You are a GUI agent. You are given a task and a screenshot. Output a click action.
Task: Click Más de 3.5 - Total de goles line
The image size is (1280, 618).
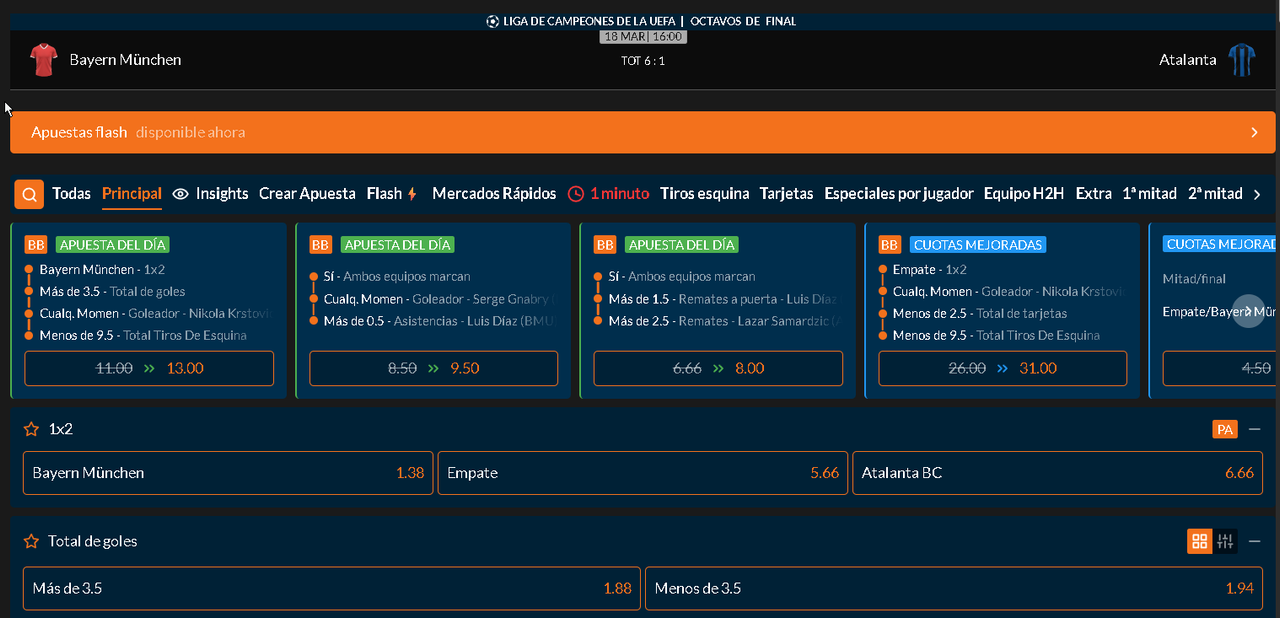pos(112,292)
